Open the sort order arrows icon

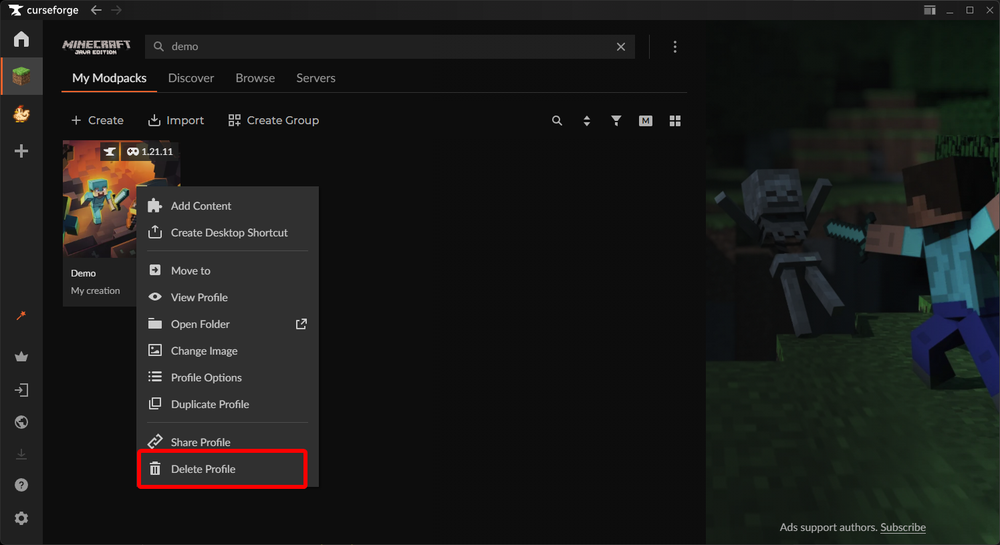click(587, 120)
